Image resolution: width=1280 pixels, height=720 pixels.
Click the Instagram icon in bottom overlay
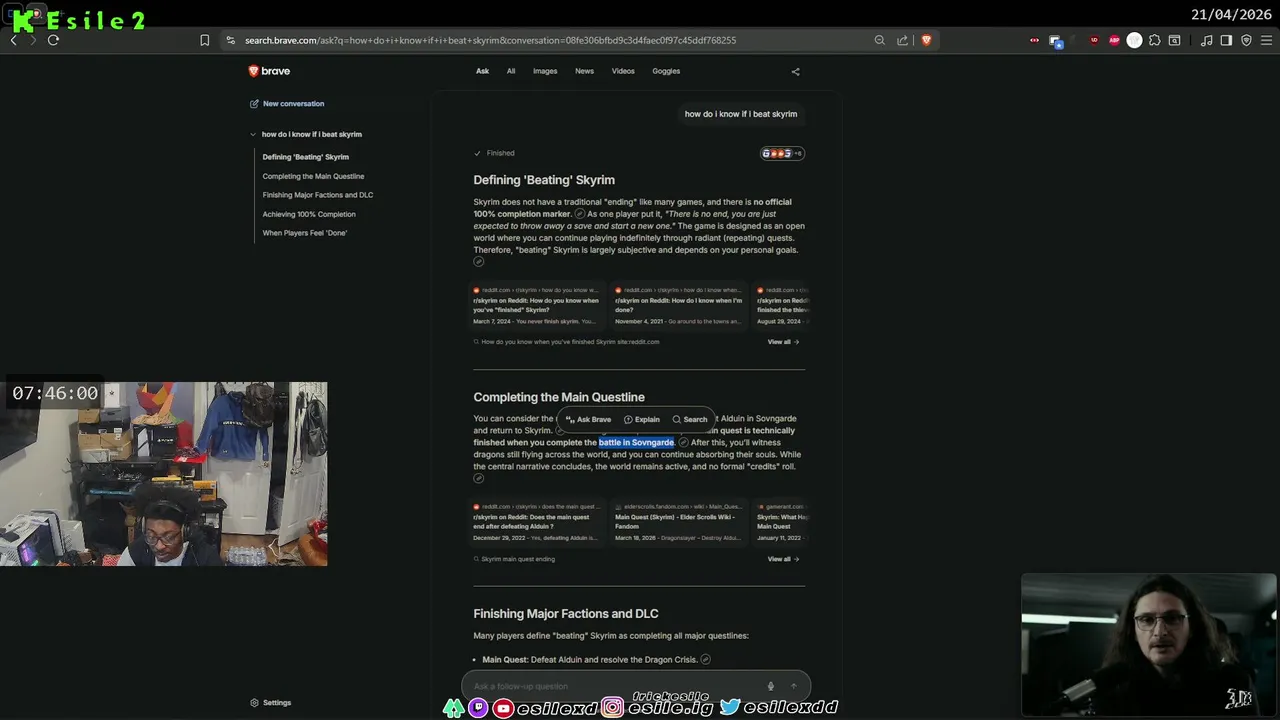(x=612, y=708)
